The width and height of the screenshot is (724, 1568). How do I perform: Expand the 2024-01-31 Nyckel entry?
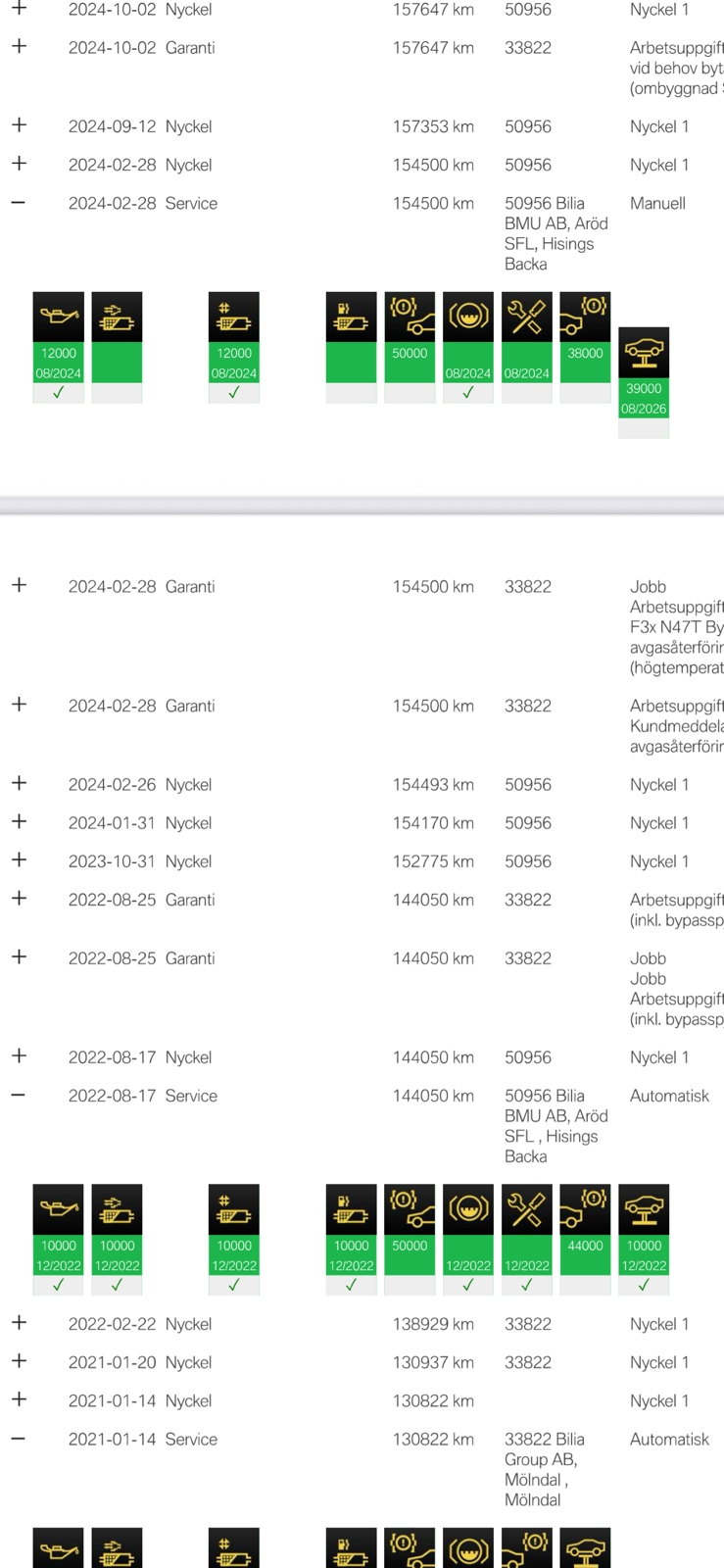coord(19,821)
